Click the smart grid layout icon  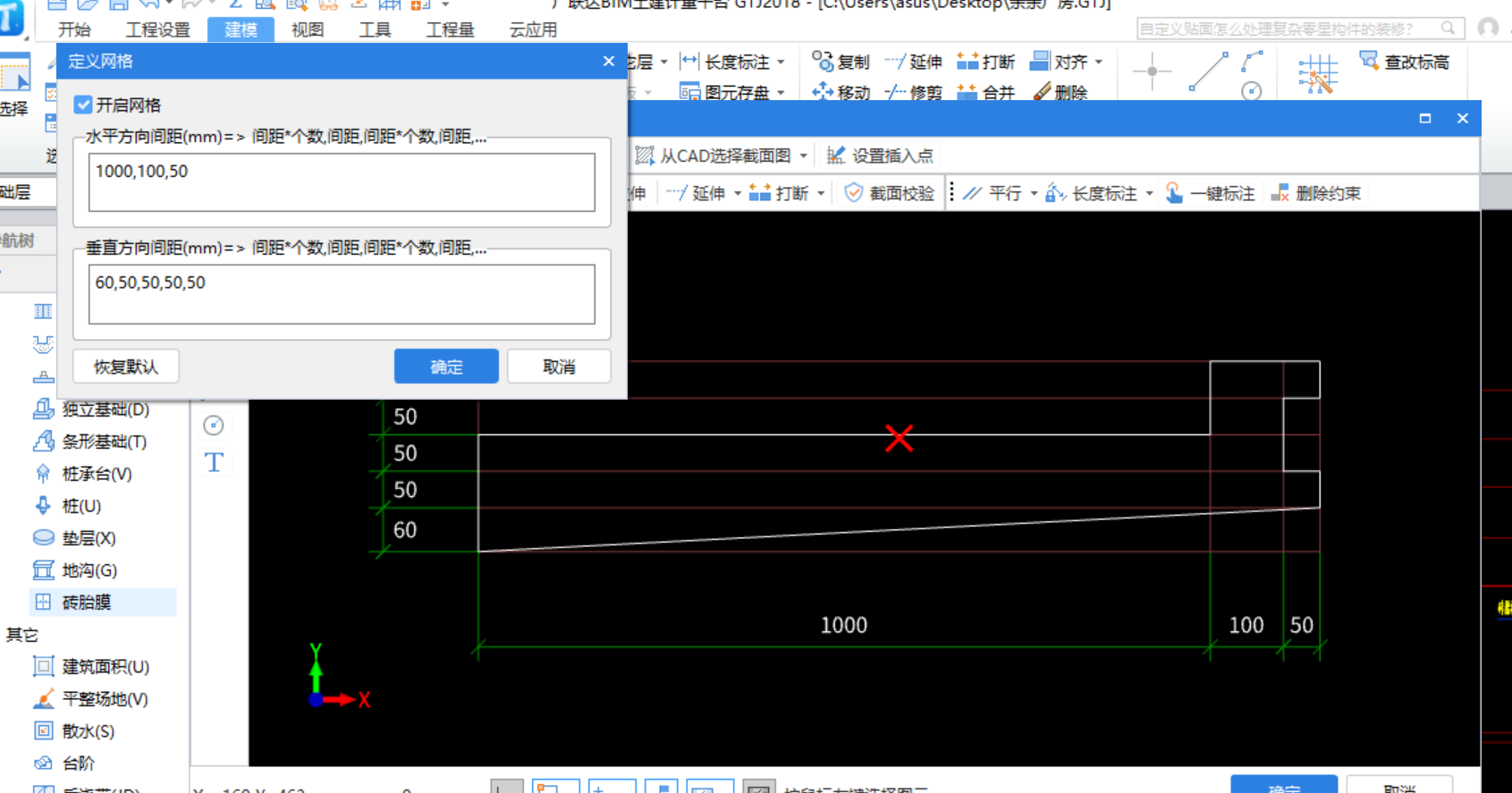pyautogui.click(x=1318, y=73)
